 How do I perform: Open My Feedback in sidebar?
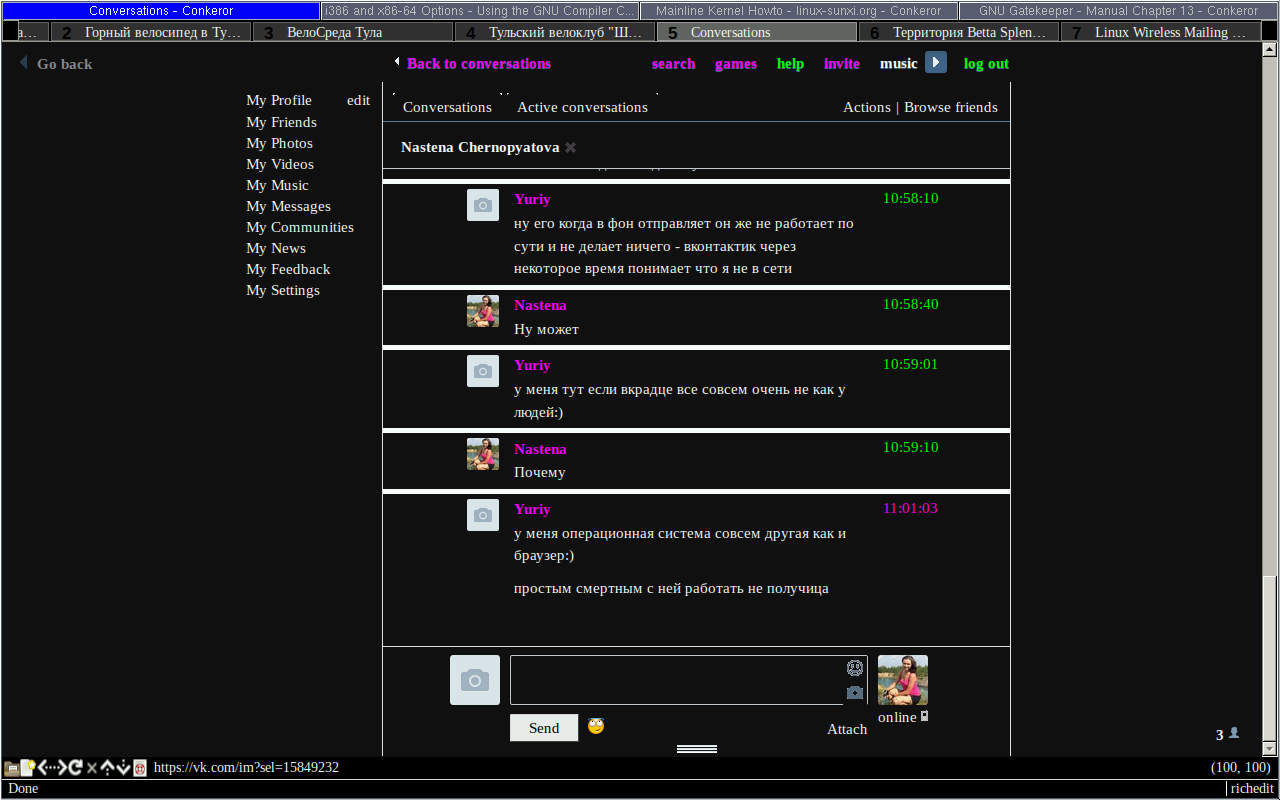(x=288, y=269)
